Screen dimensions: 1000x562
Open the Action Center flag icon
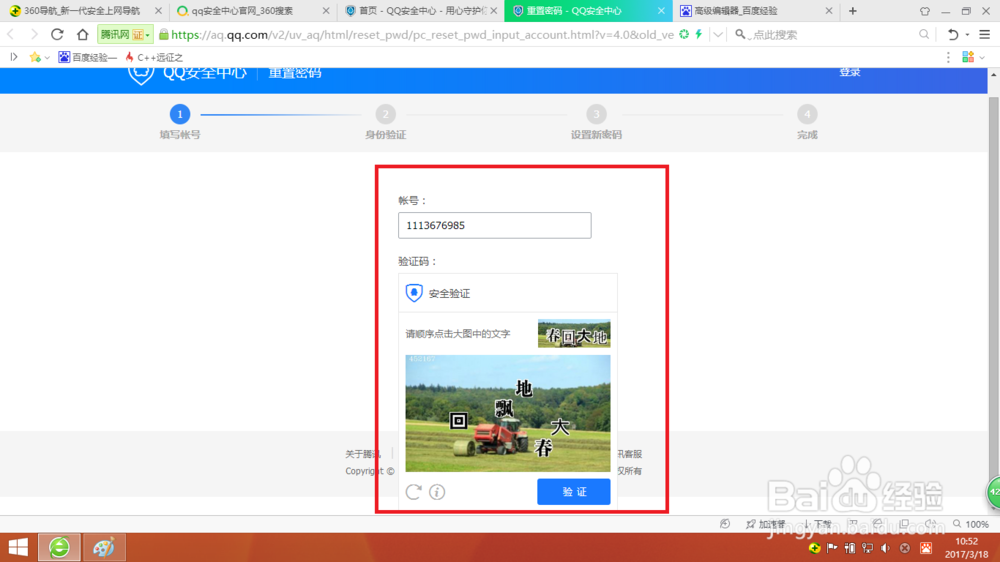pyautogui.click(x=832, y=548)
